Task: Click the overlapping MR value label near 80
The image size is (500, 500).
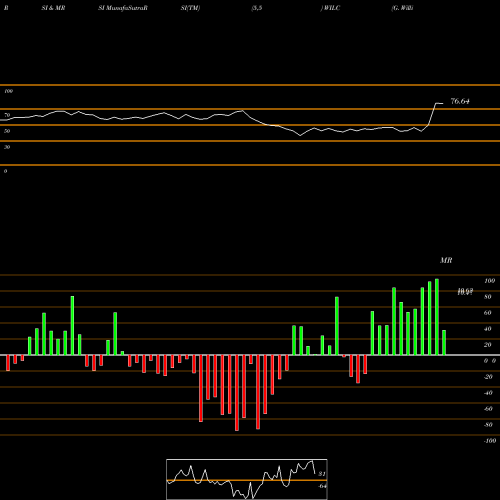Action: pos(465,292)
